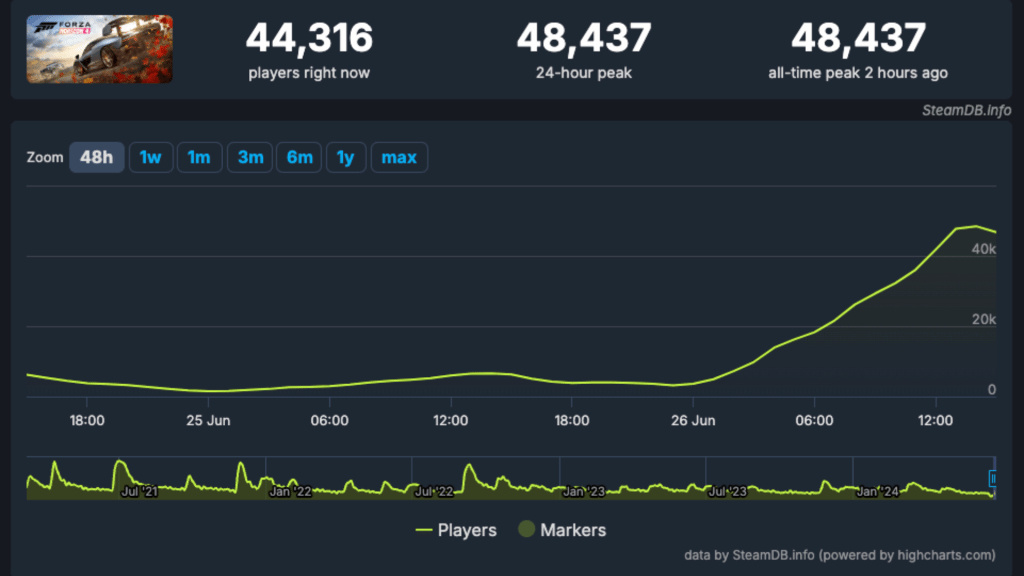Viewport: 1024px width, 576px height.
Task: Grab the navigator range handle at right edge
Action: pyautogui.click(x=993, y=479)
